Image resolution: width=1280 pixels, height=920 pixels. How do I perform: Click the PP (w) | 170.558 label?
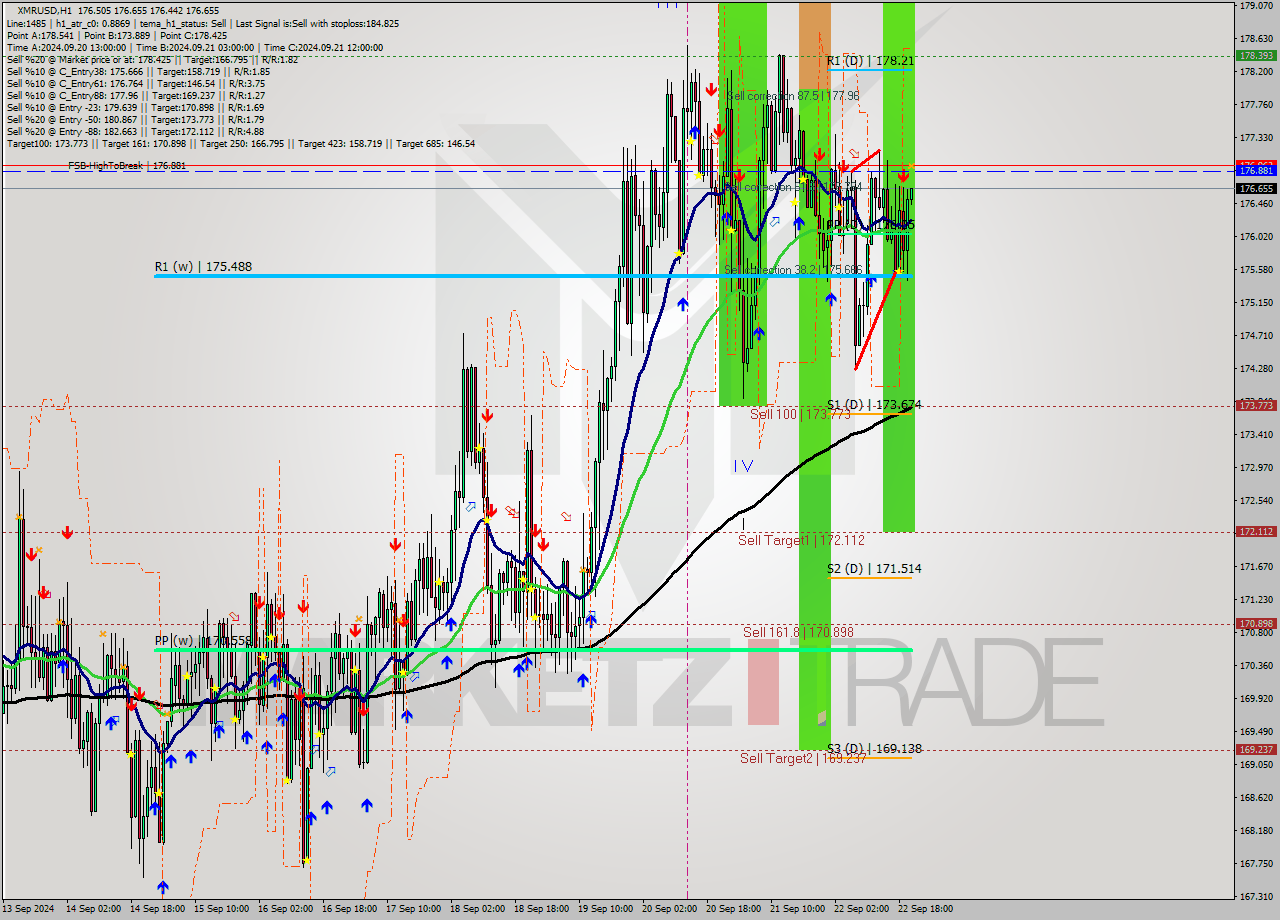click(203, 641)
